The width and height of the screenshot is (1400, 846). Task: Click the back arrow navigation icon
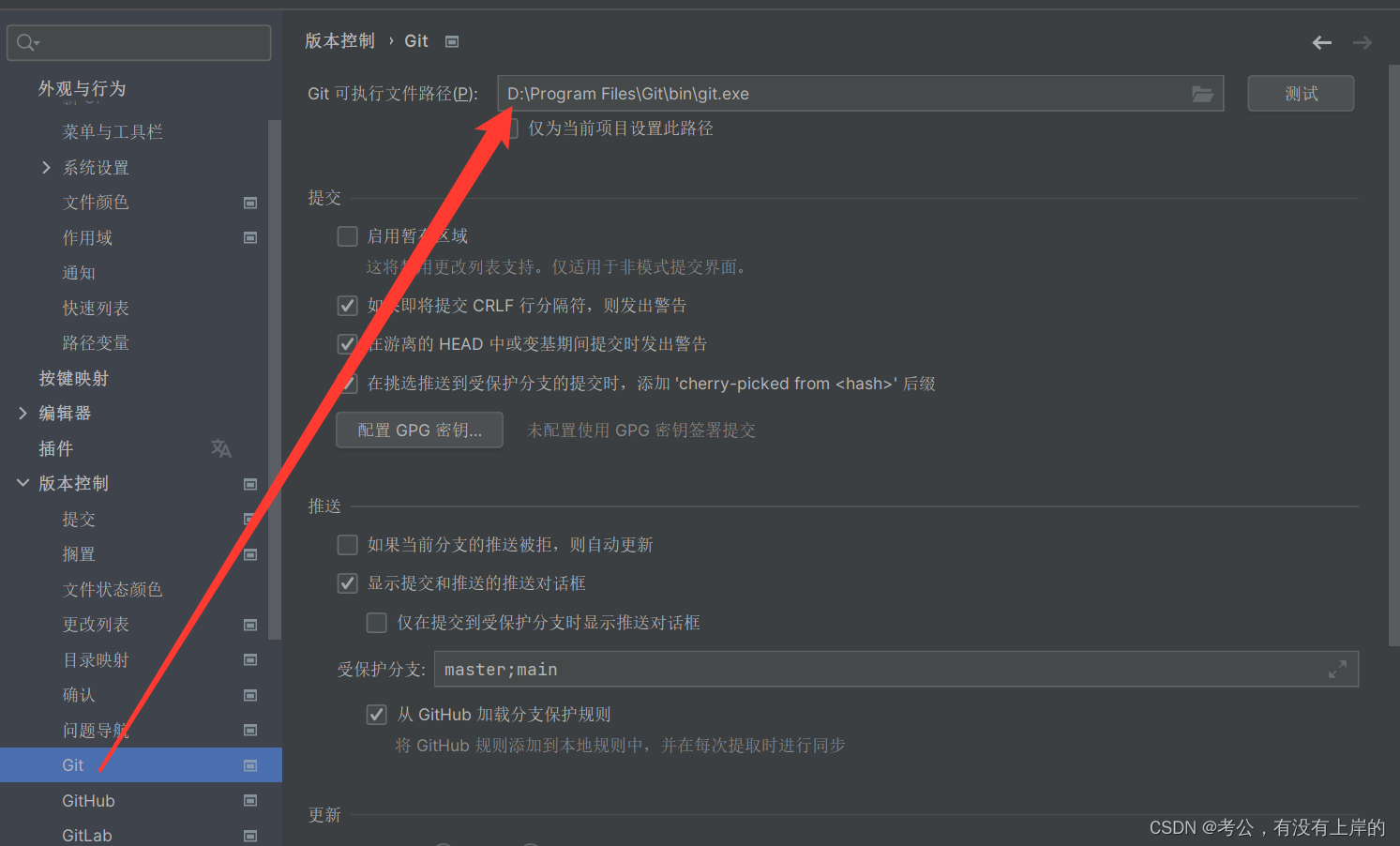pos(1322,42)
